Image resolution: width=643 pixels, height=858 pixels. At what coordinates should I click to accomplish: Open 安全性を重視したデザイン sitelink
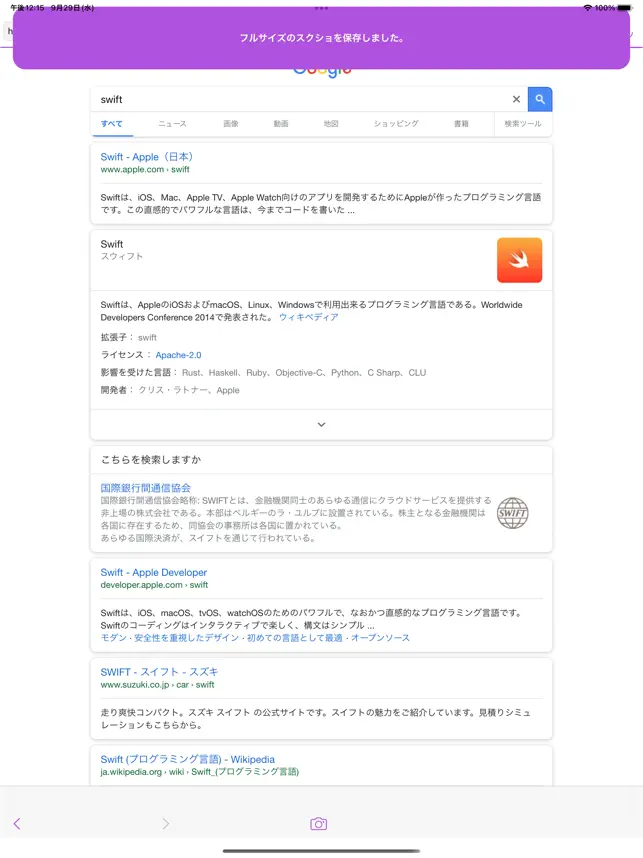tap(187, 638)
